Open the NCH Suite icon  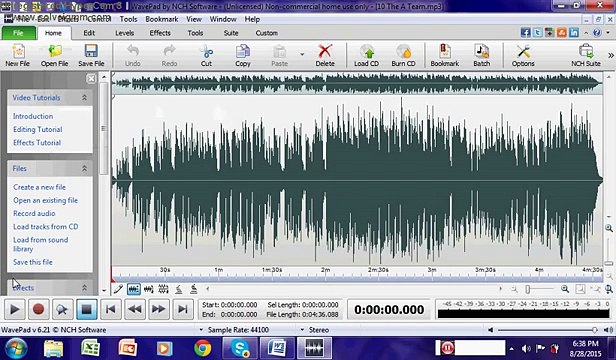tap(586, 55)
